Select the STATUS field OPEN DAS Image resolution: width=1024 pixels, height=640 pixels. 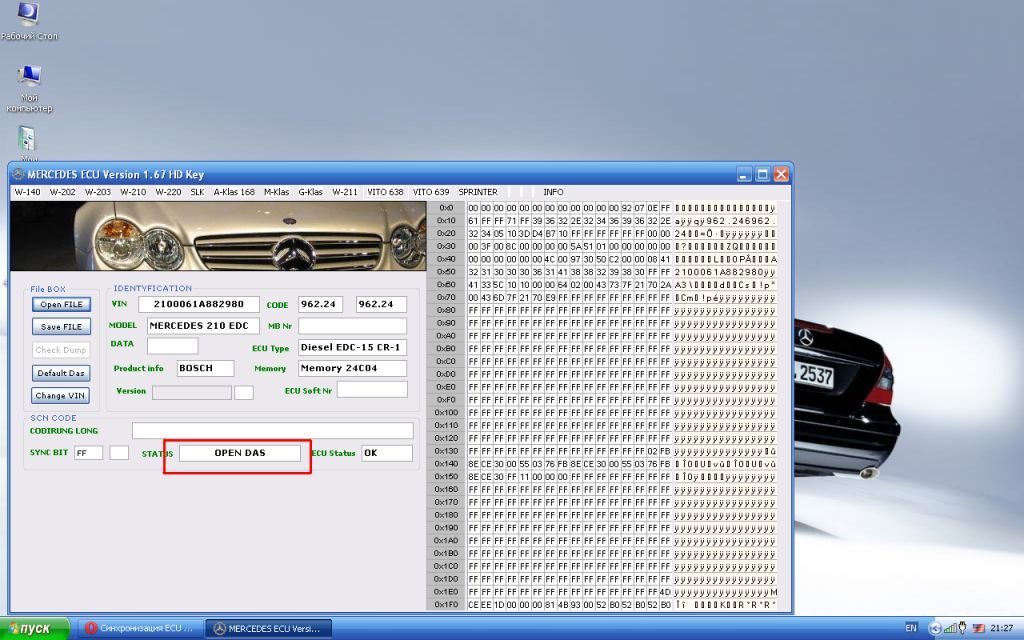240,453
